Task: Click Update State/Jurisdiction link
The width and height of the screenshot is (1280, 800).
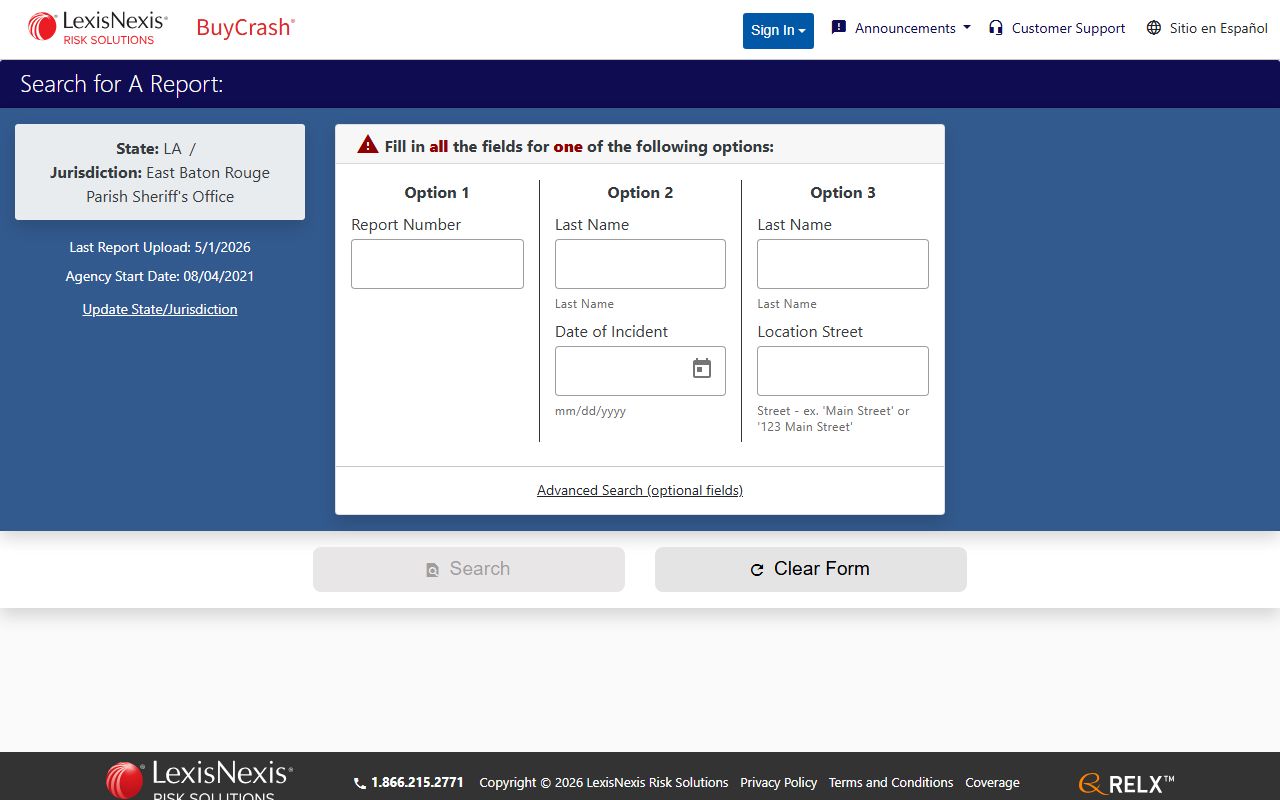Action: [x=160, y=309]
